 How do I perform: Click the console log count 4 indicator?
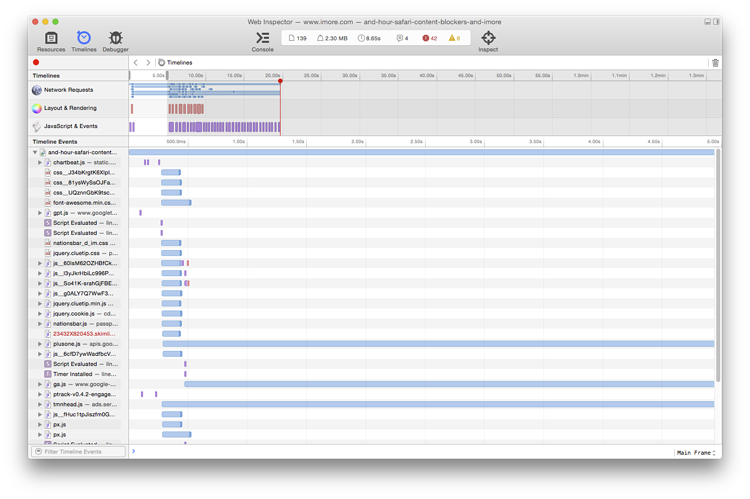click(402, 38)
